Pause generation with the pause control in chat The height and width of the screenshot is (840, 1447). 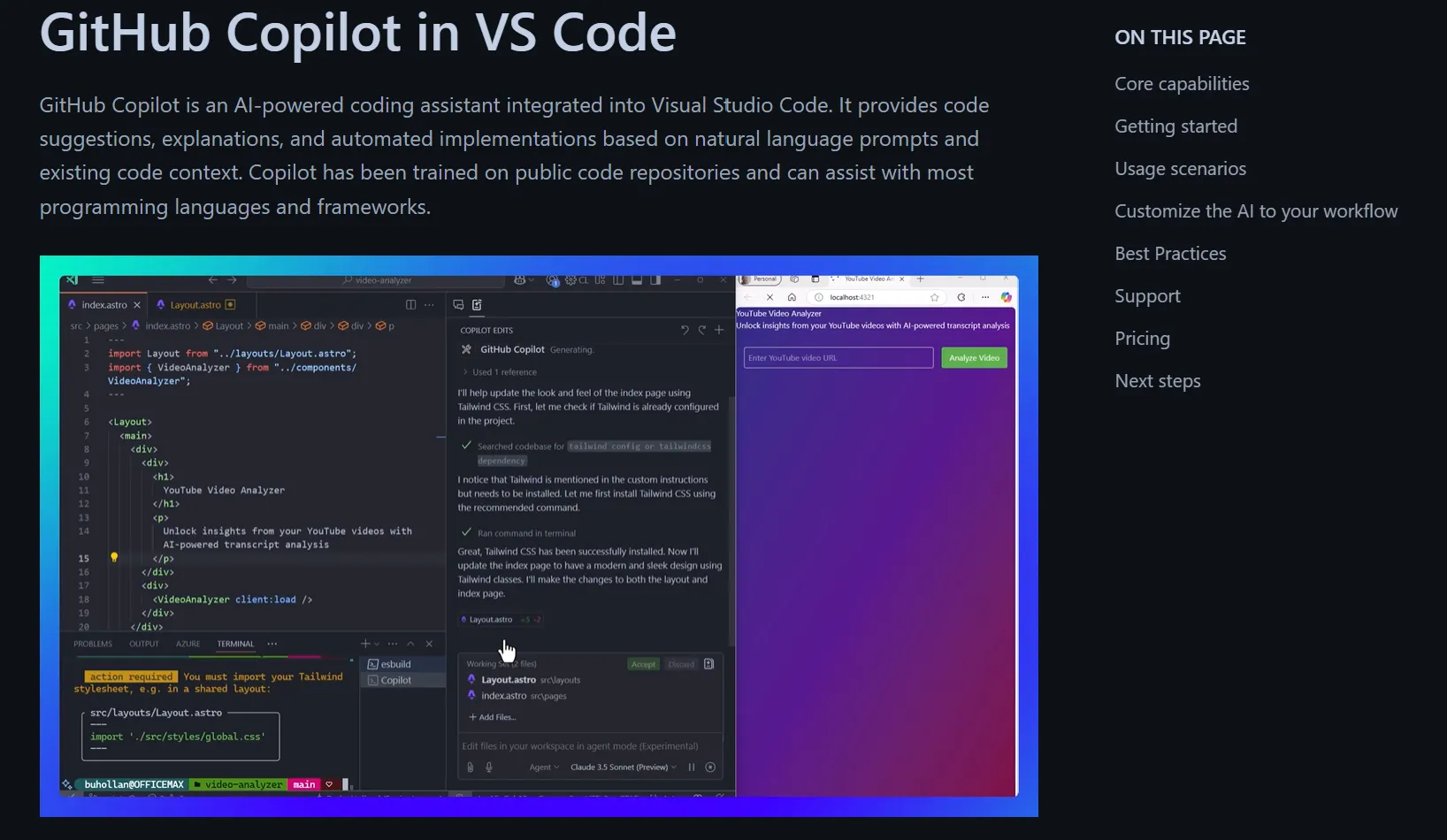pyautogui.click(x=692, y=767)
